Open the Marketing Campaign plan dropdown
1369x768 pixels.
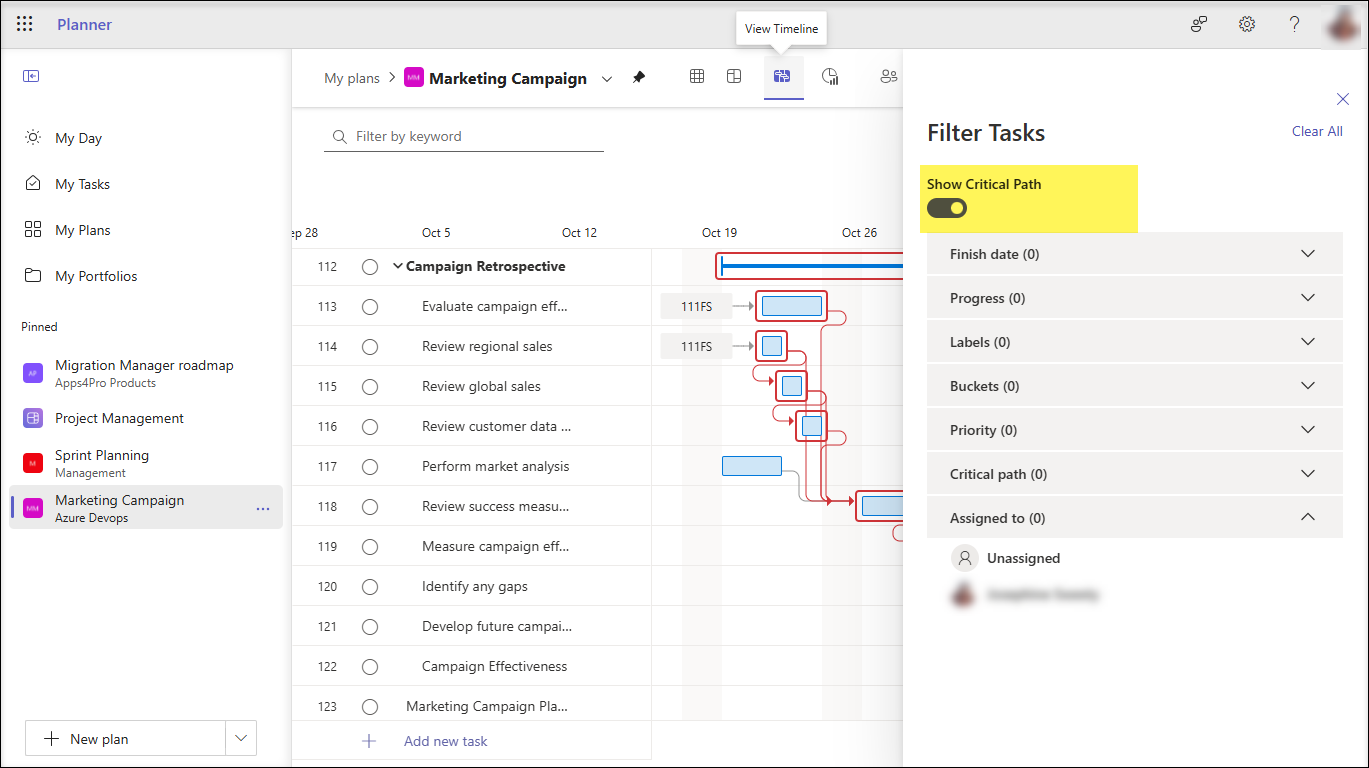click(607, 77)
